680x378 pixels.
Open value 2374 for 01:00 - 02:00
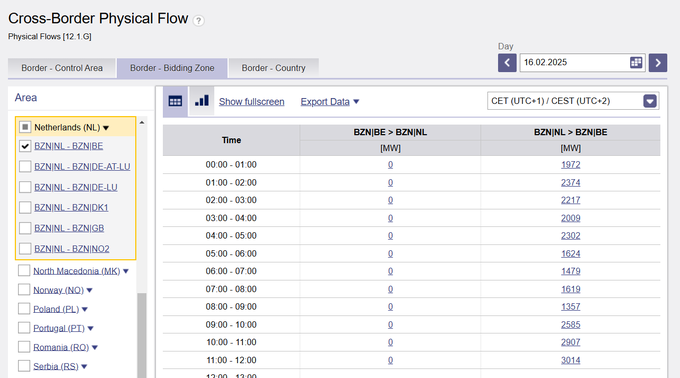(570, 182)
